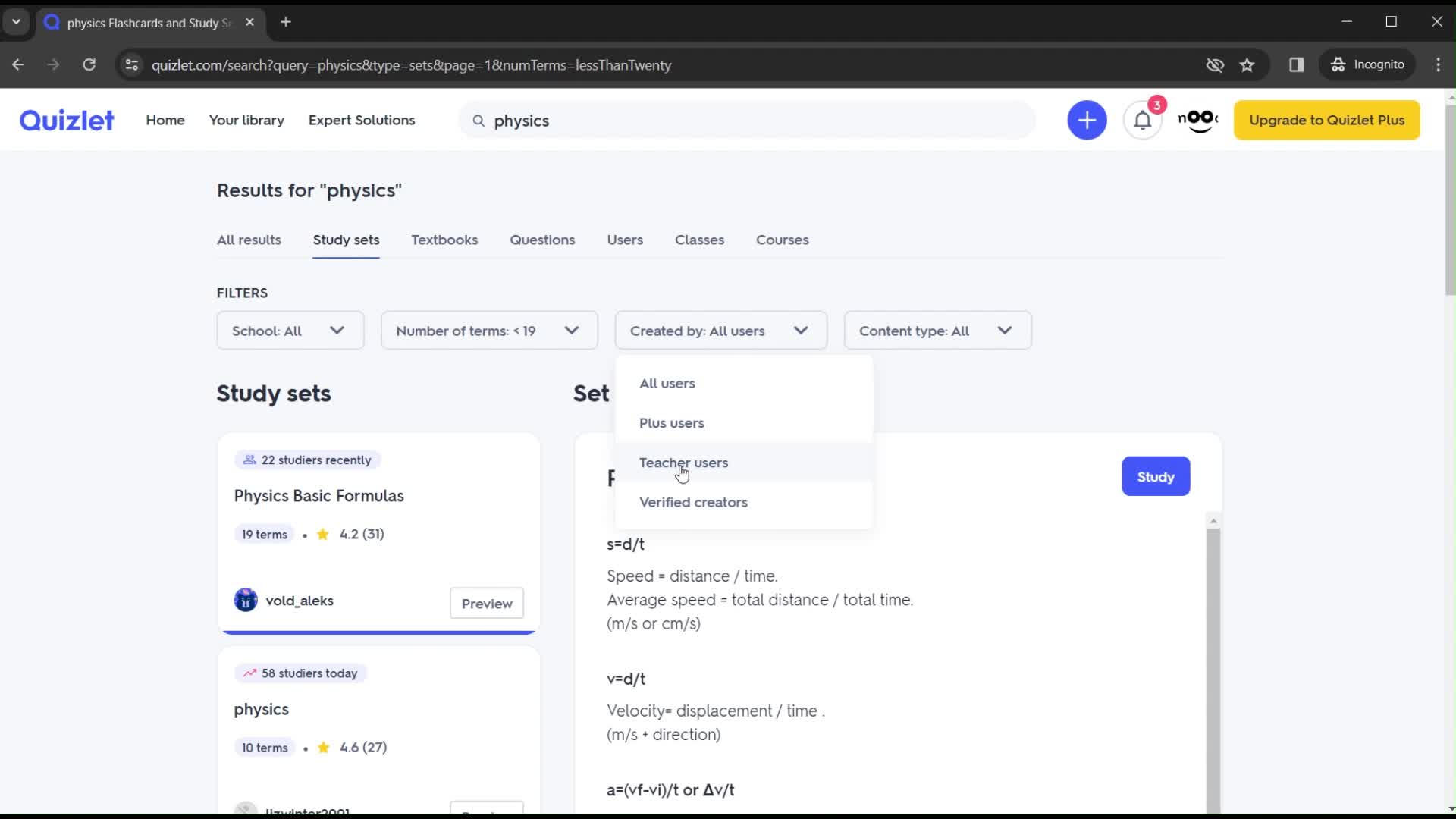Click the a=(vf-vi)/t term
This screenshot has width=1456, height=819.
[670, 789]
